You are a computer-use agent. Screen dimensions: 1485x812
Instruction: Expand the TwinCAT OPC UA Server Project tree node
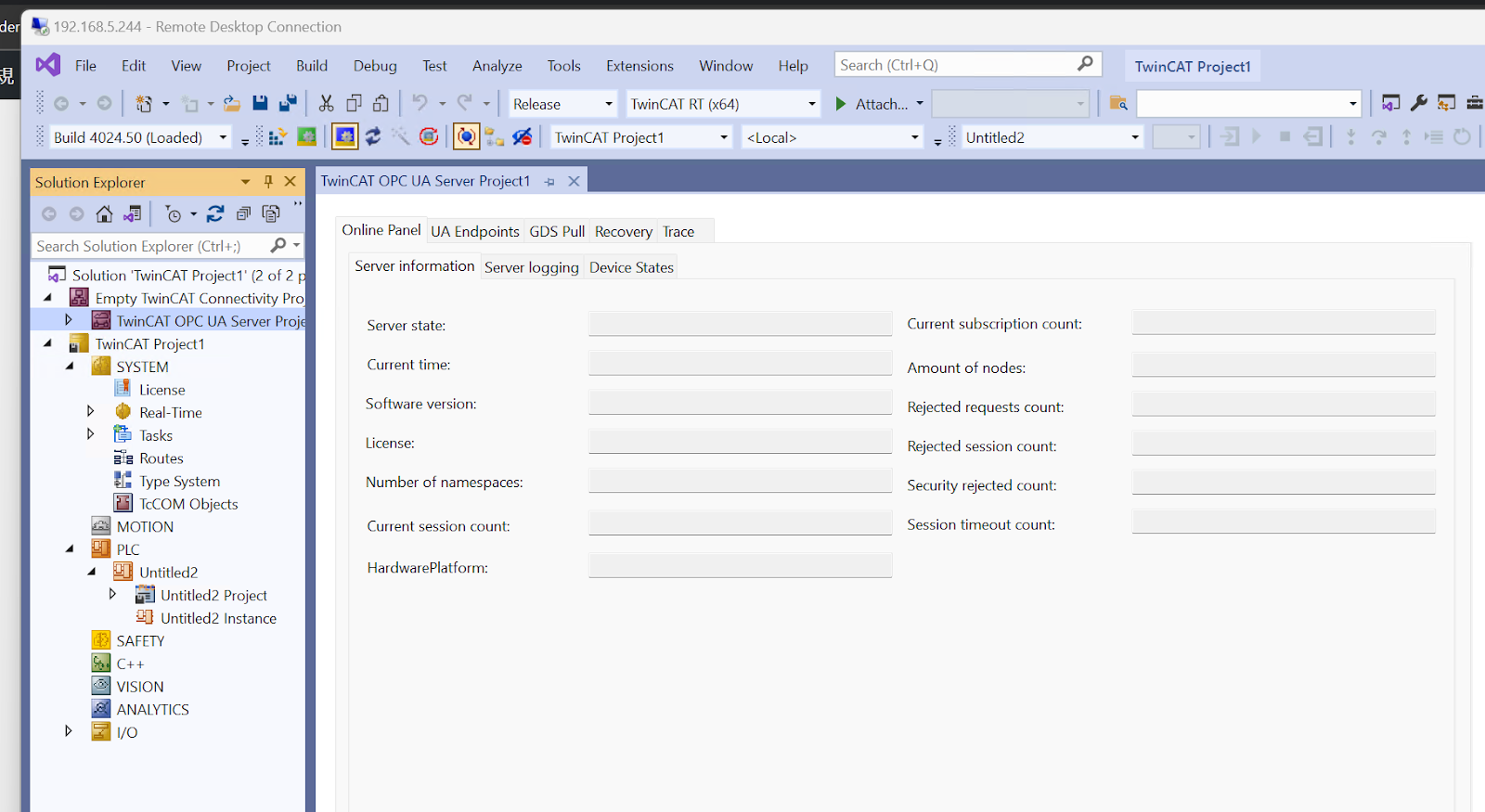pos(69,320)
